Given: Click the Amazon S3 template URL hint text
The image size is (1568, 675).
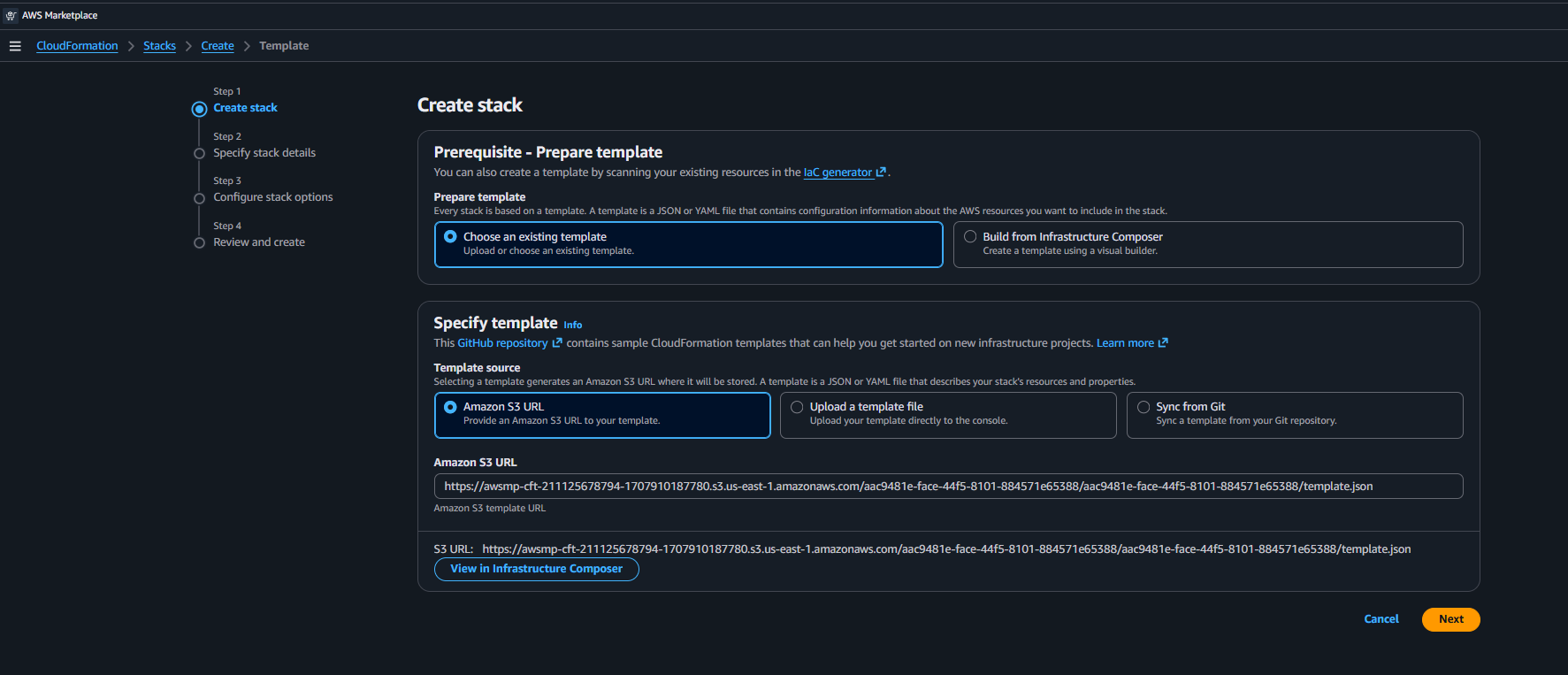Looking at the screenshot, I should pyautogui.click(x=490, y=509).
